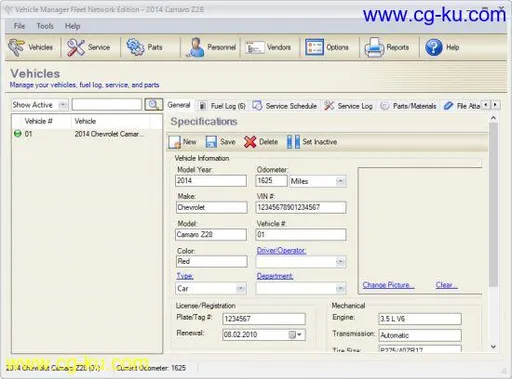Open the Personnel person icon

(195, 47)
